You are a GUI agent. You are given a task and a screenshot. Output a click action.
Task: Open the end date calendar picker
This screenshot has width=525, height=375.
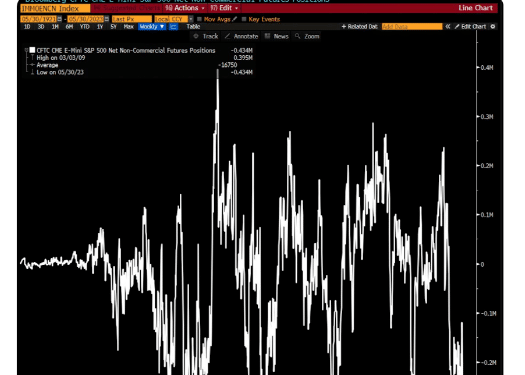tap(106, 19)
